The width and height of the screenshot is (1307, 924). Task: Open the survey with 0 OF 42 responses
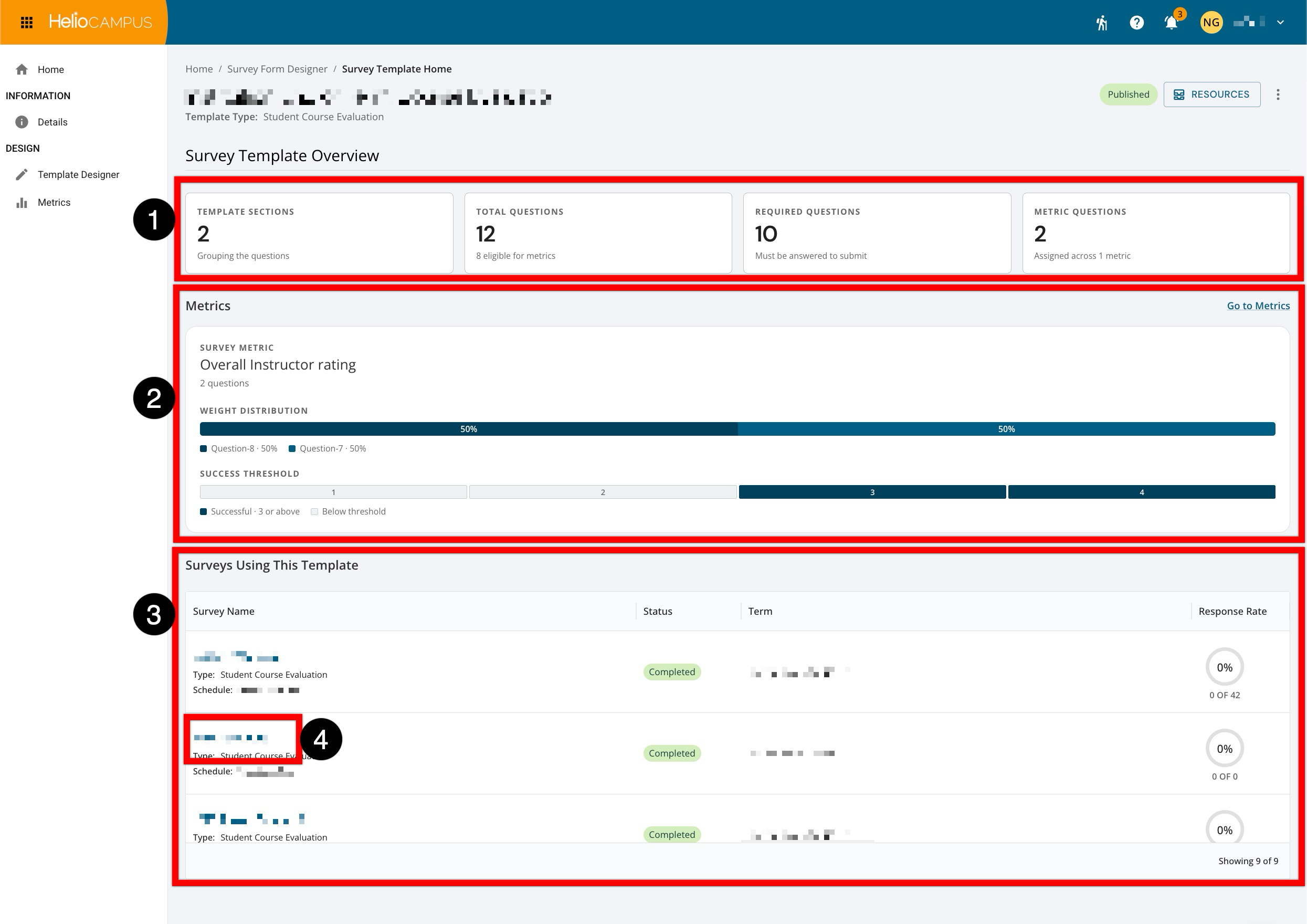pyautogui.click(x=236, y=657)
